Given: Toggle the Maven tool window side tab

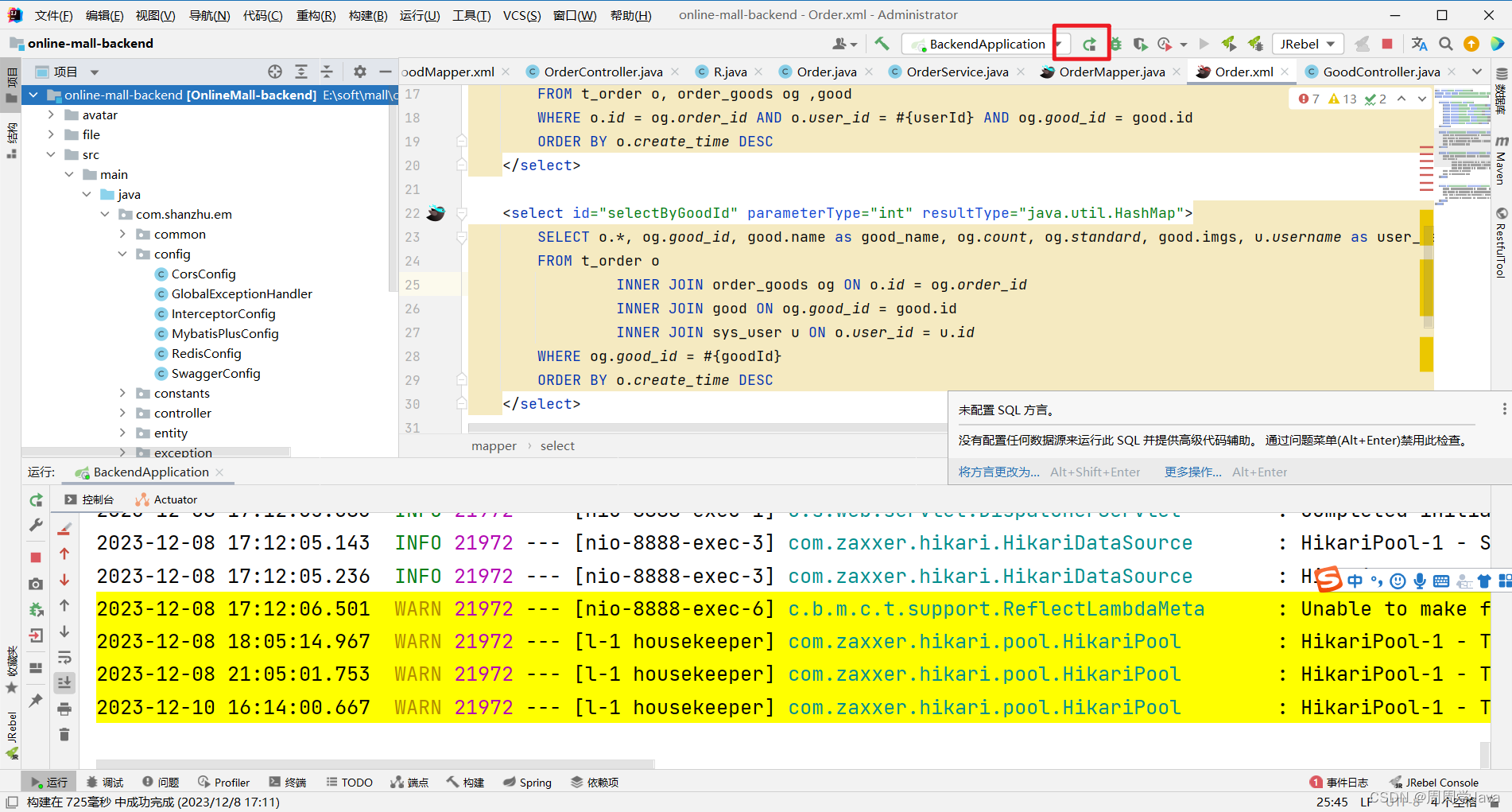Looking at the screenshot, I should (x=1501, y=160).
